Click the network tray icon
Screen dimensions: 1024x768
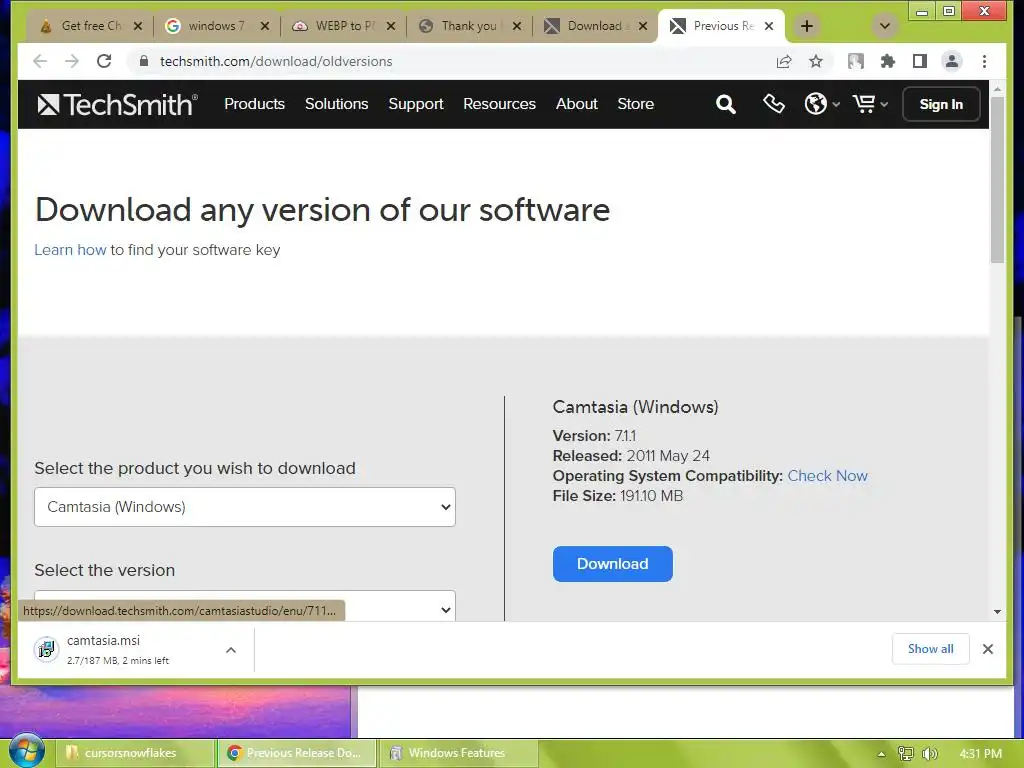906,754
